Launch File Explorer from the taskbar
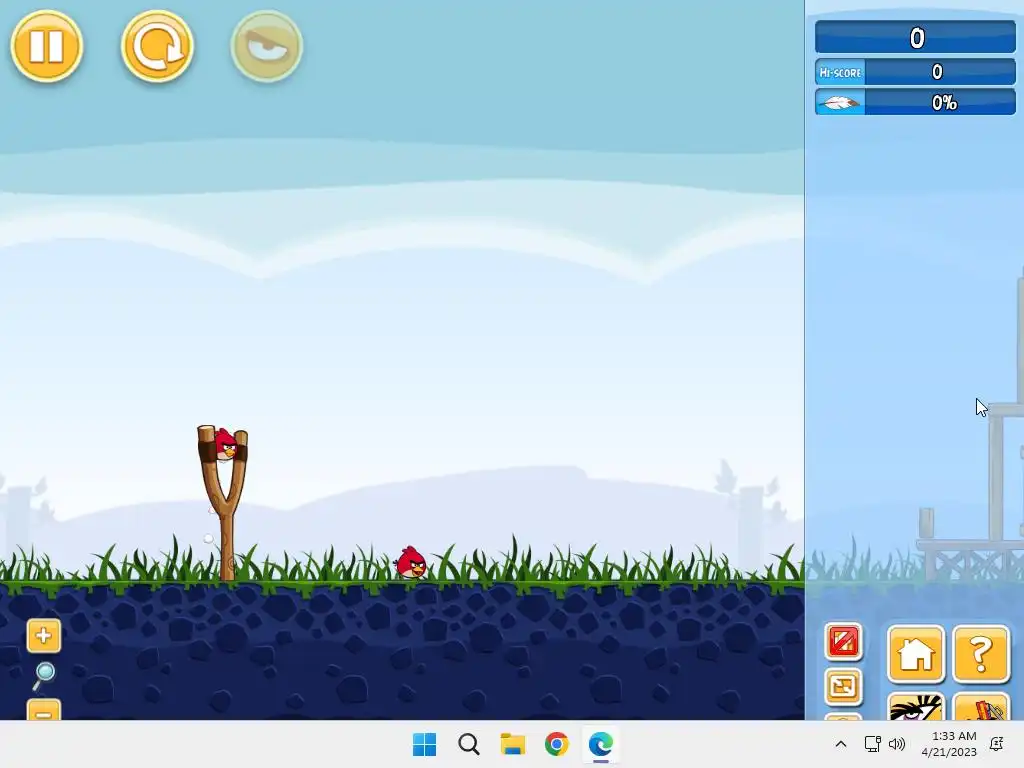The width and height of the screenshot is (1024, 768). [x=513, y=744]
